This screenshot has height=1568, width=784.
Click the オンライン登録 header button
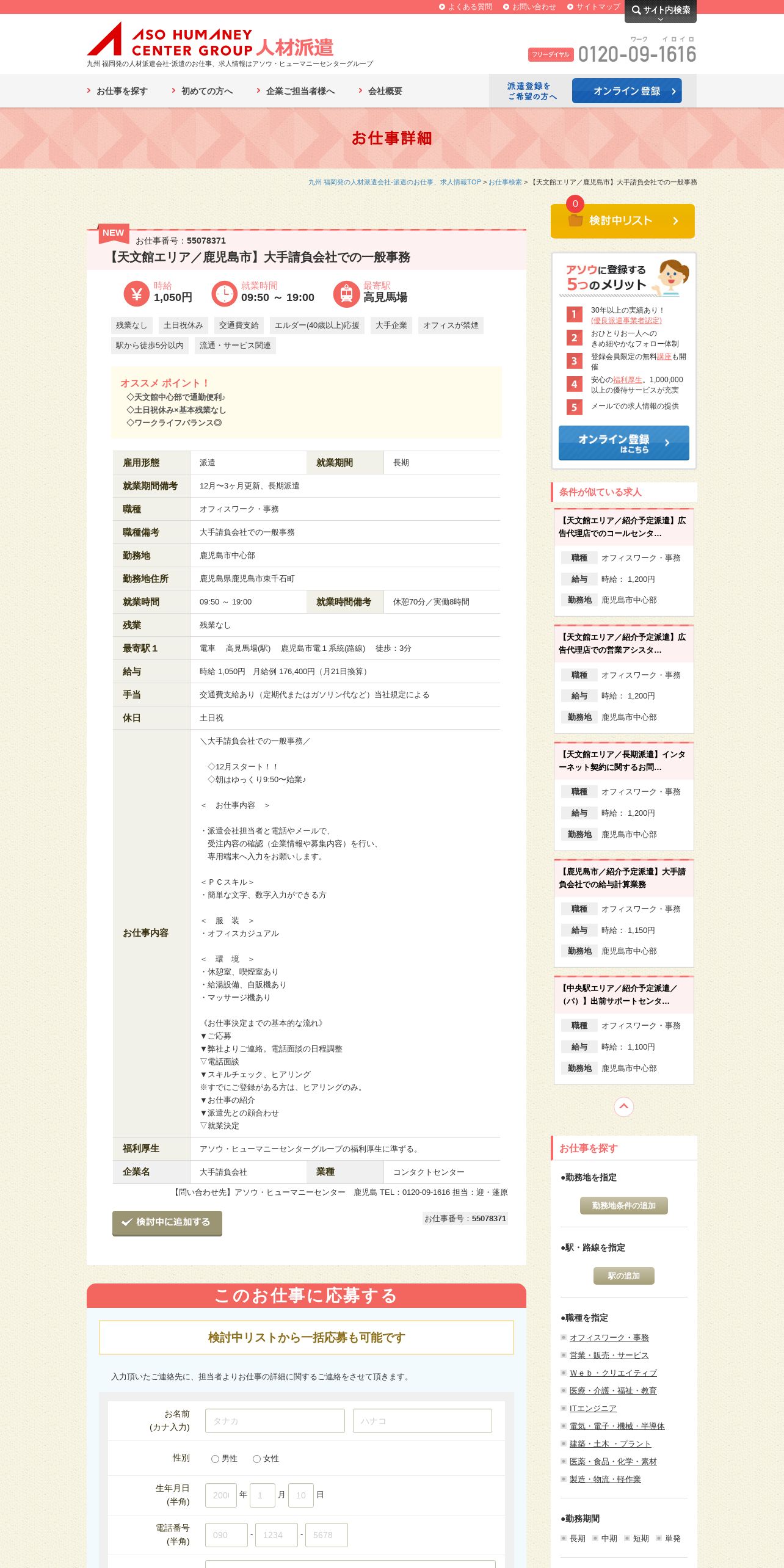click(627, 91)
